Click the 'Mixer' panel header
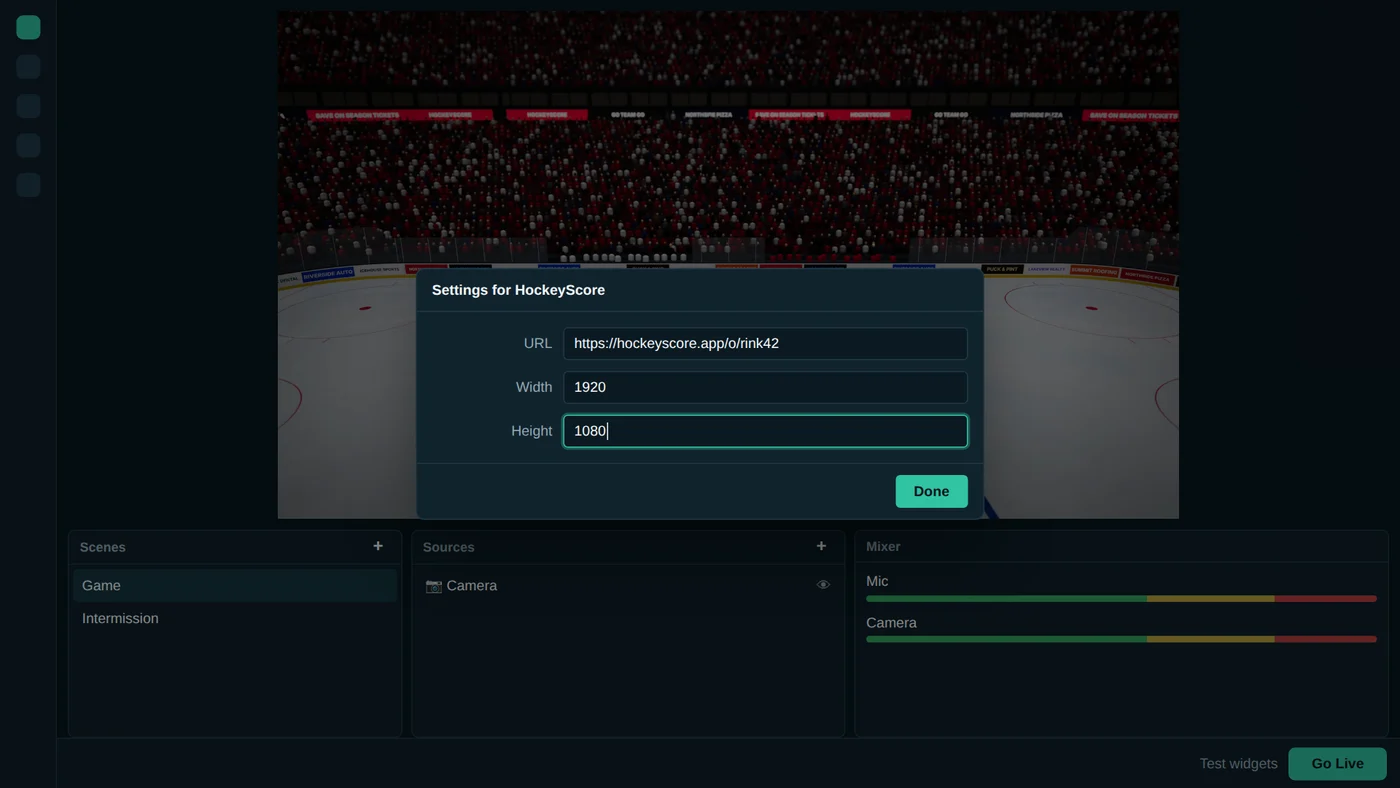Screen dimensions: 1400x788 (x=883, y=547)
